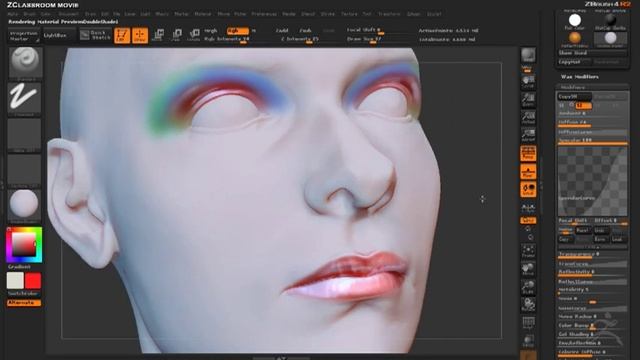640x360 pixels.
Task: Toggle the Edit mode button
Action: (x=122, y=36)
